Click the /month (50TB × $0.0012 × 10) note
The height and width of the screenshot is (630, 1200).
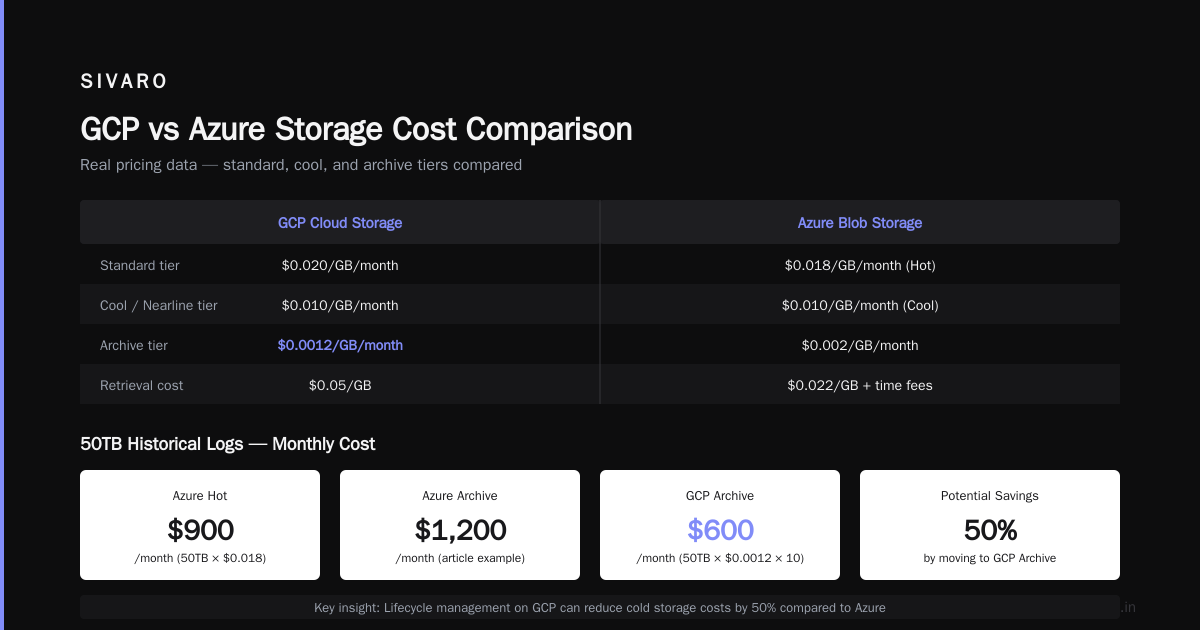(x=720, y=558)
